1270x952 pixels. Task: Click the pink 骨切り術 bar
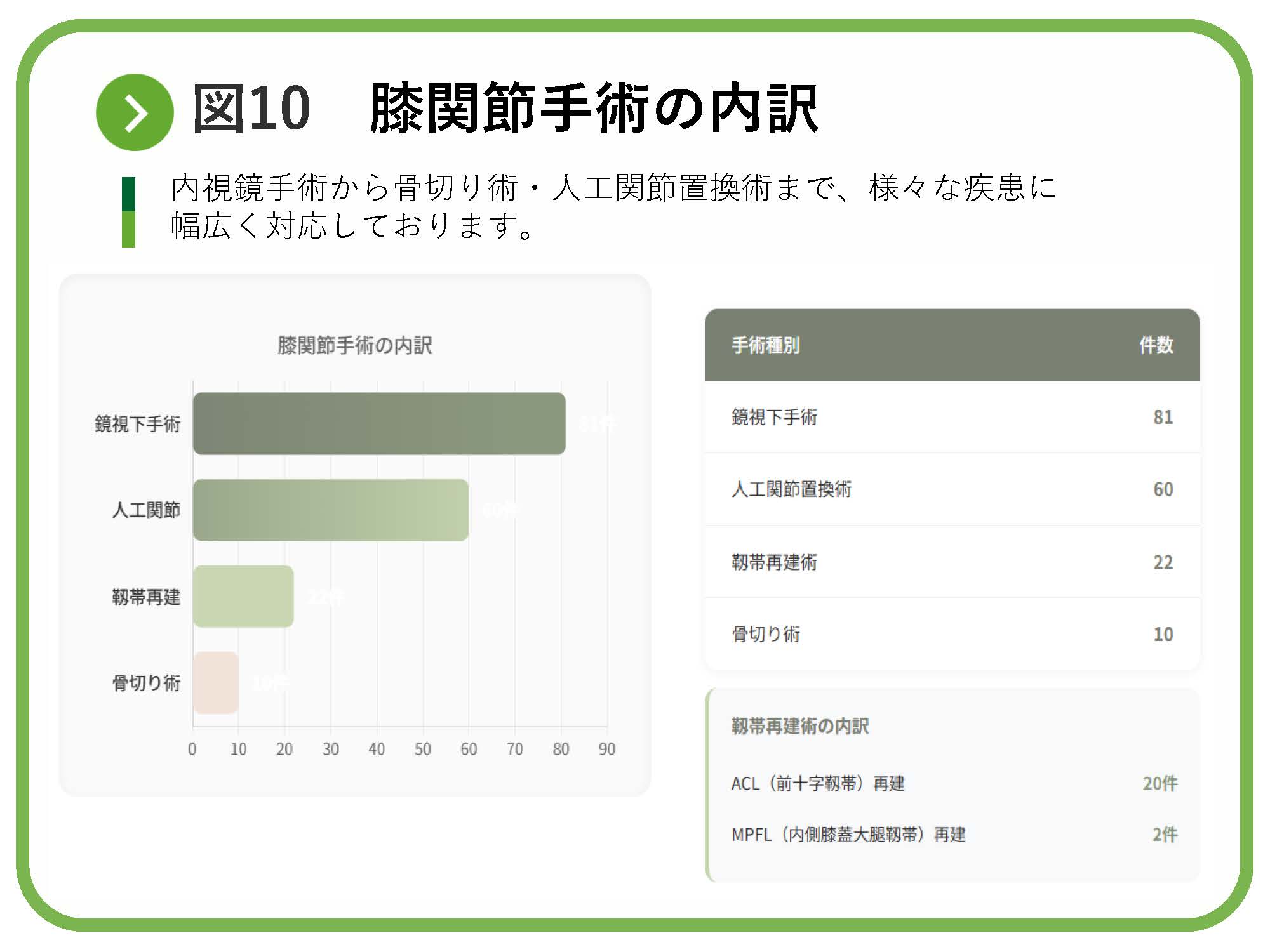[215, 683]
